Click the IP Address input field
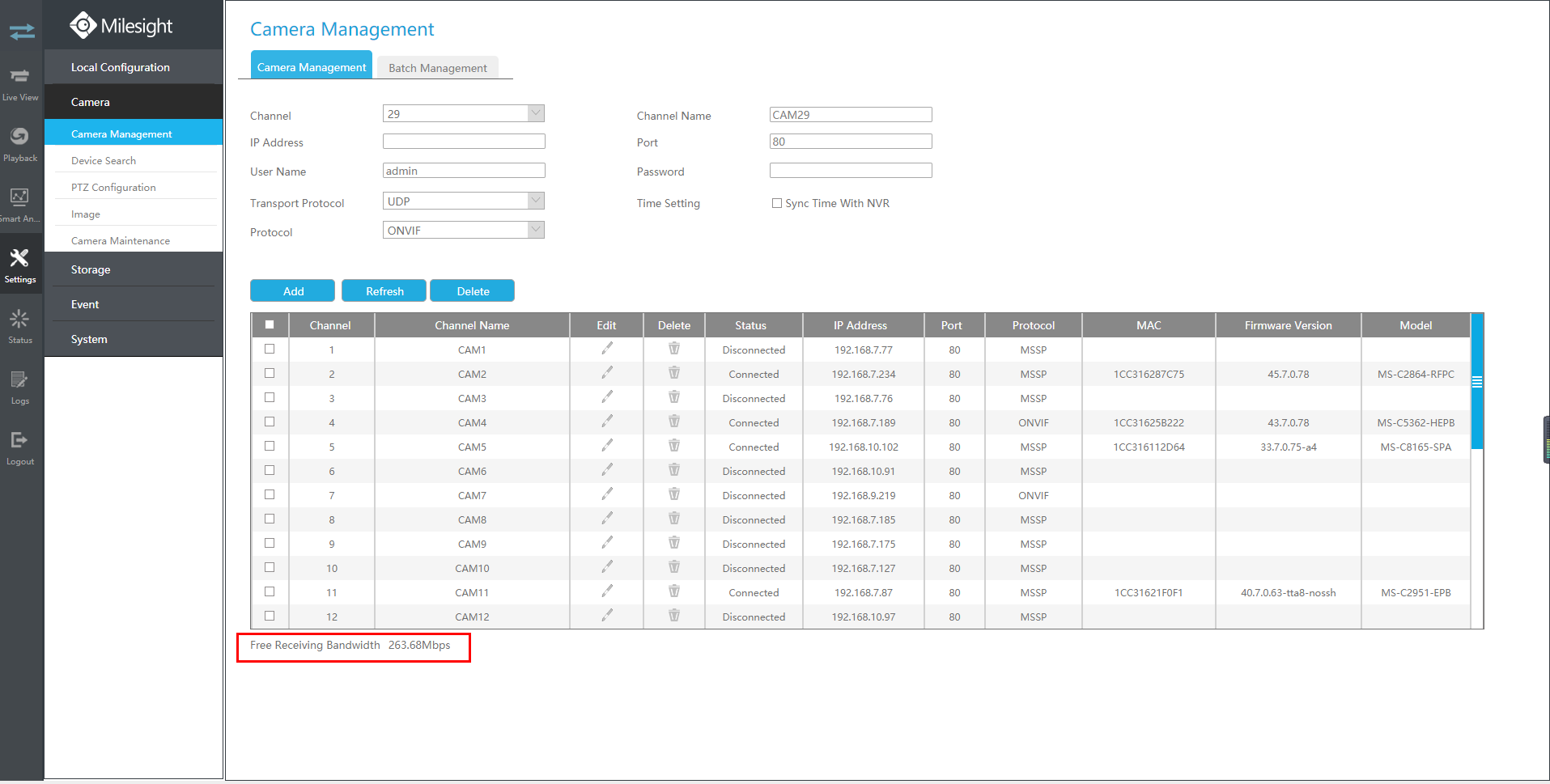1550x784 pixels. point(464,142)
